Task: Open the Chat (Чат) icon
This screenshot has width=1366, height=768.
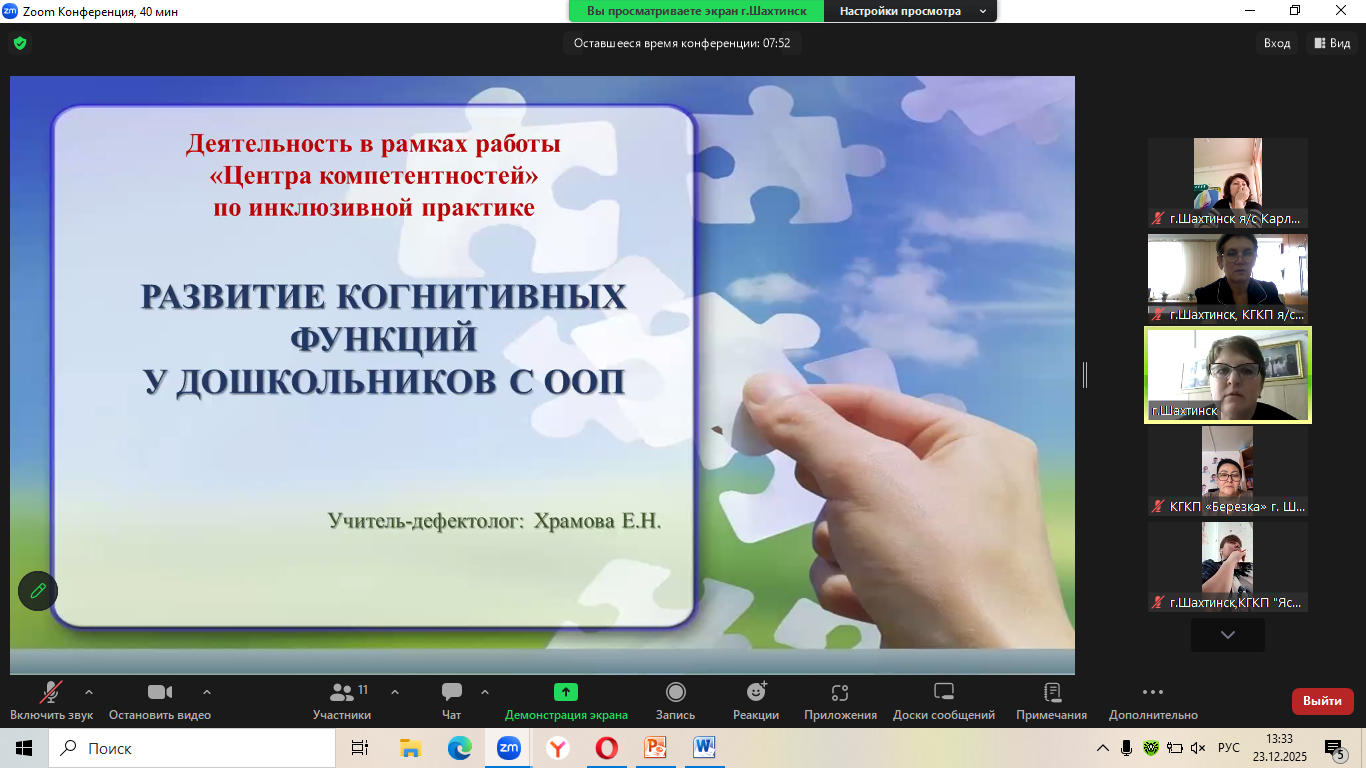Action: click(x=452, y=692)
